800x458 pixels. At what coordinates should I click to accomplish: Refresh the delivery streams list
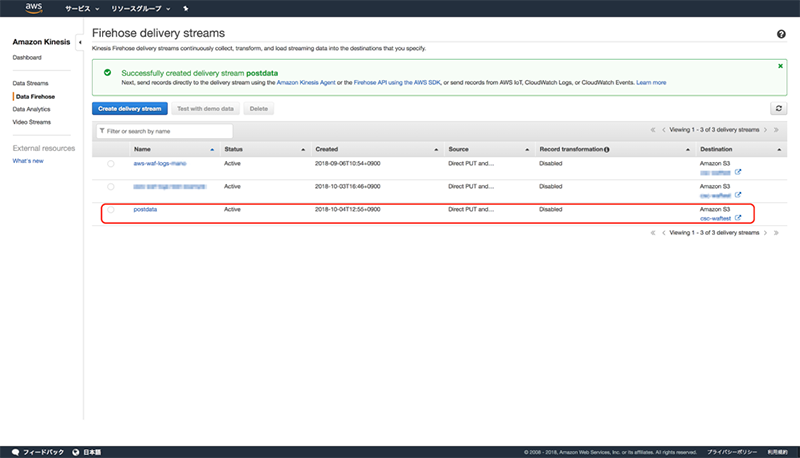[777, 108]
